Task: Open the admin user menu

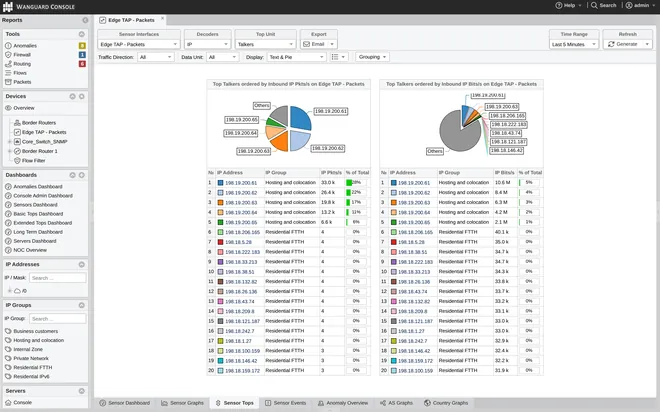Action: click(640, 5)
